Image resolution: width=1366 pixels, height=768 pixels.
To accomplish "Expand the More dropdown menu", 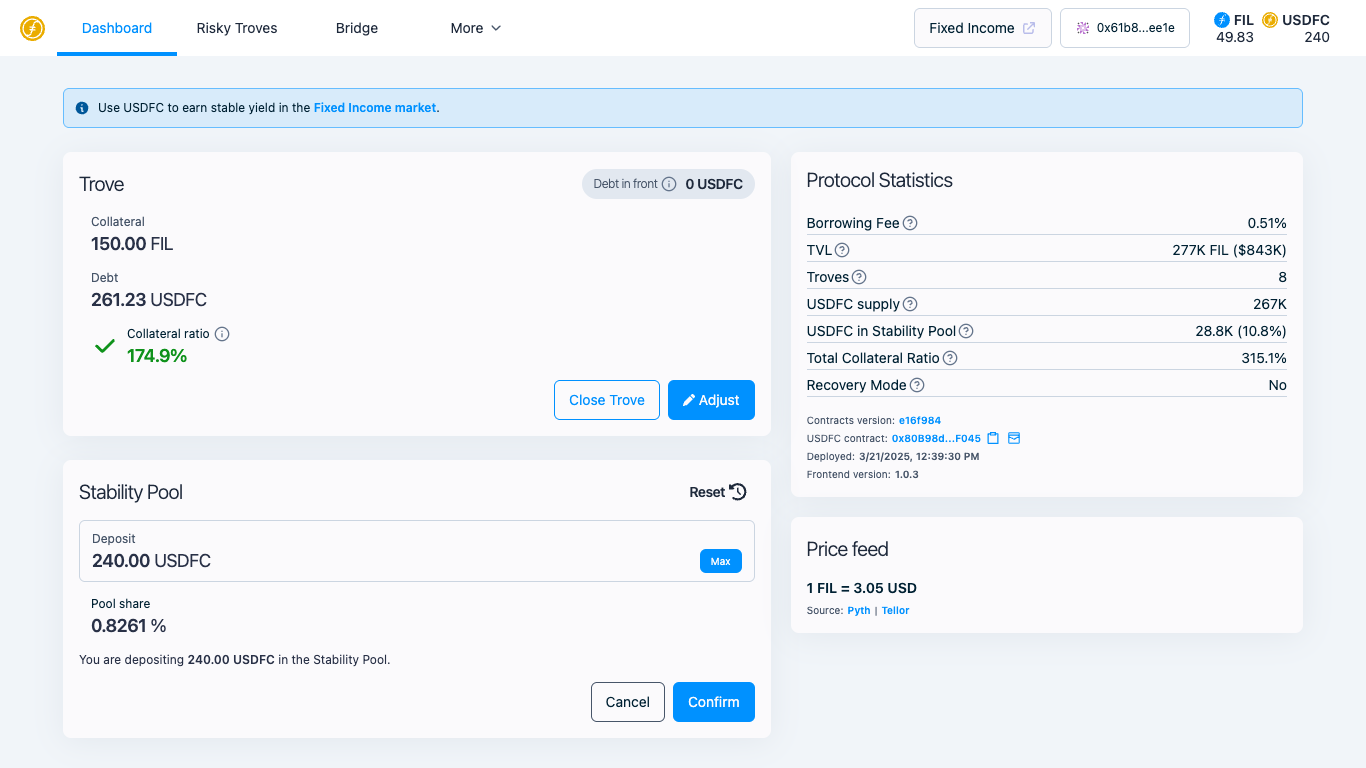I will pyautogui.click(x=476, y=28).
